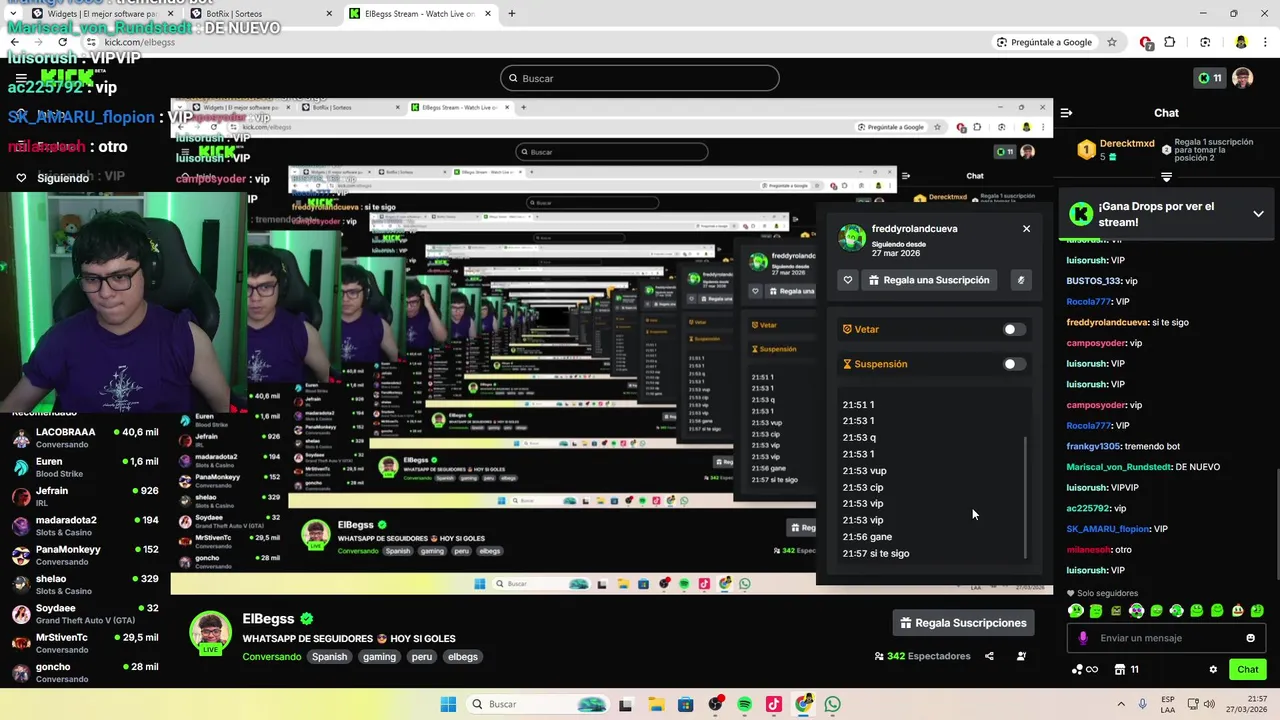Open the hamburger menu near Kick logo
The height and width of the screenshot is (720, 1280).
click(x=21, y=78)
